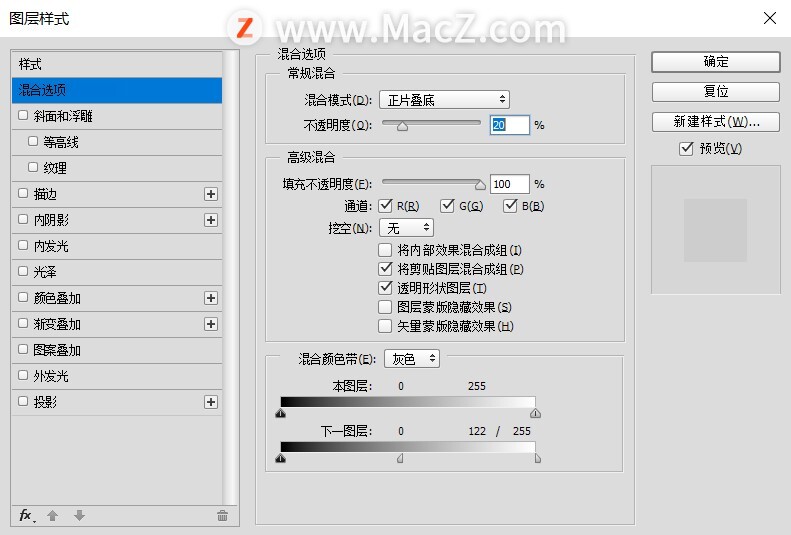Image resolution: width=791 pixels, height=535 pixels.
Task: Check 将内部效果混合成组
Action: coord(385,250)
